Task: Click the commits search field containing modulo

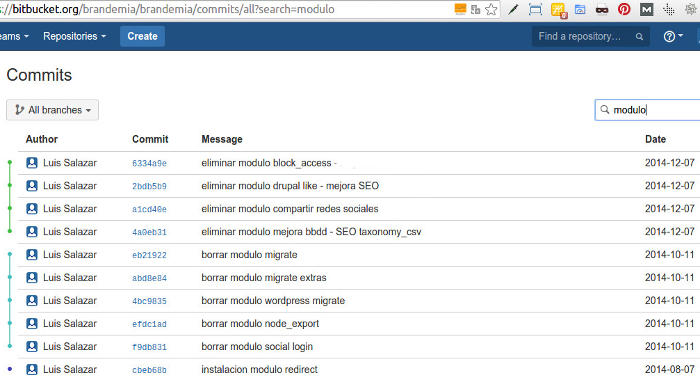Action: [647, 110]
